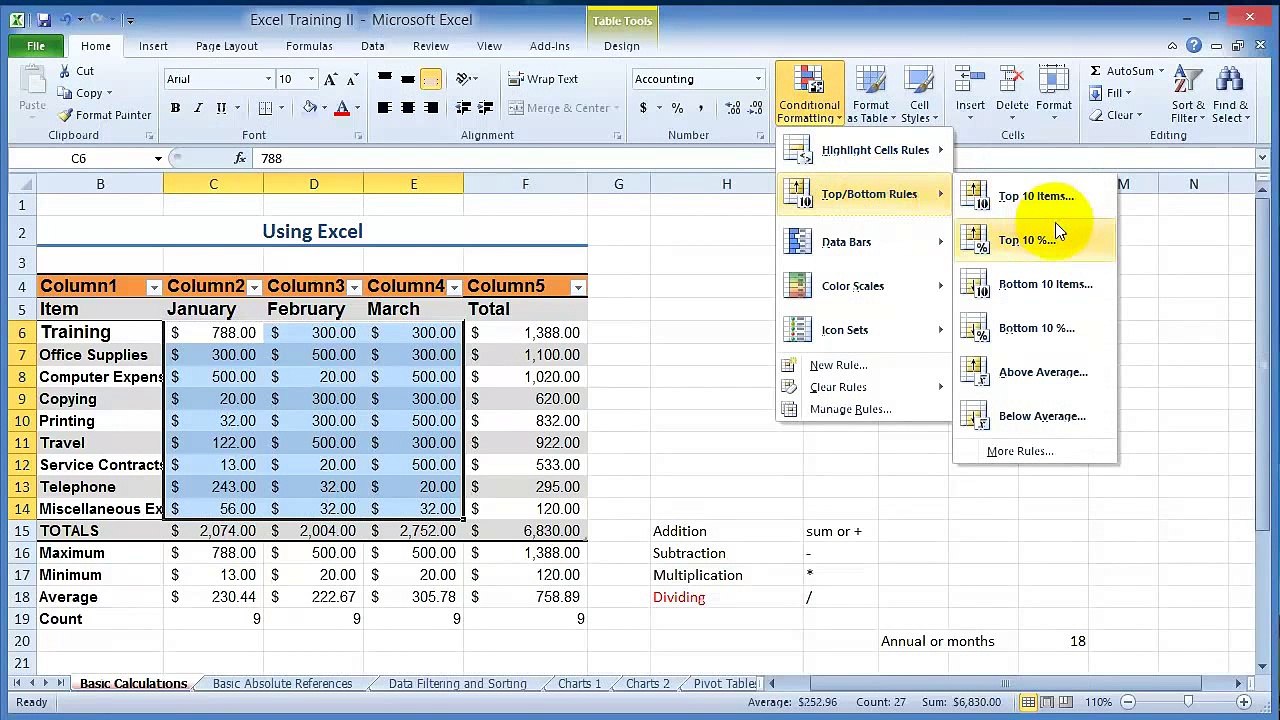The image size is (1280, 720).
Task: Click Copy icon in Clipboard group
Action: coord(65,93)
